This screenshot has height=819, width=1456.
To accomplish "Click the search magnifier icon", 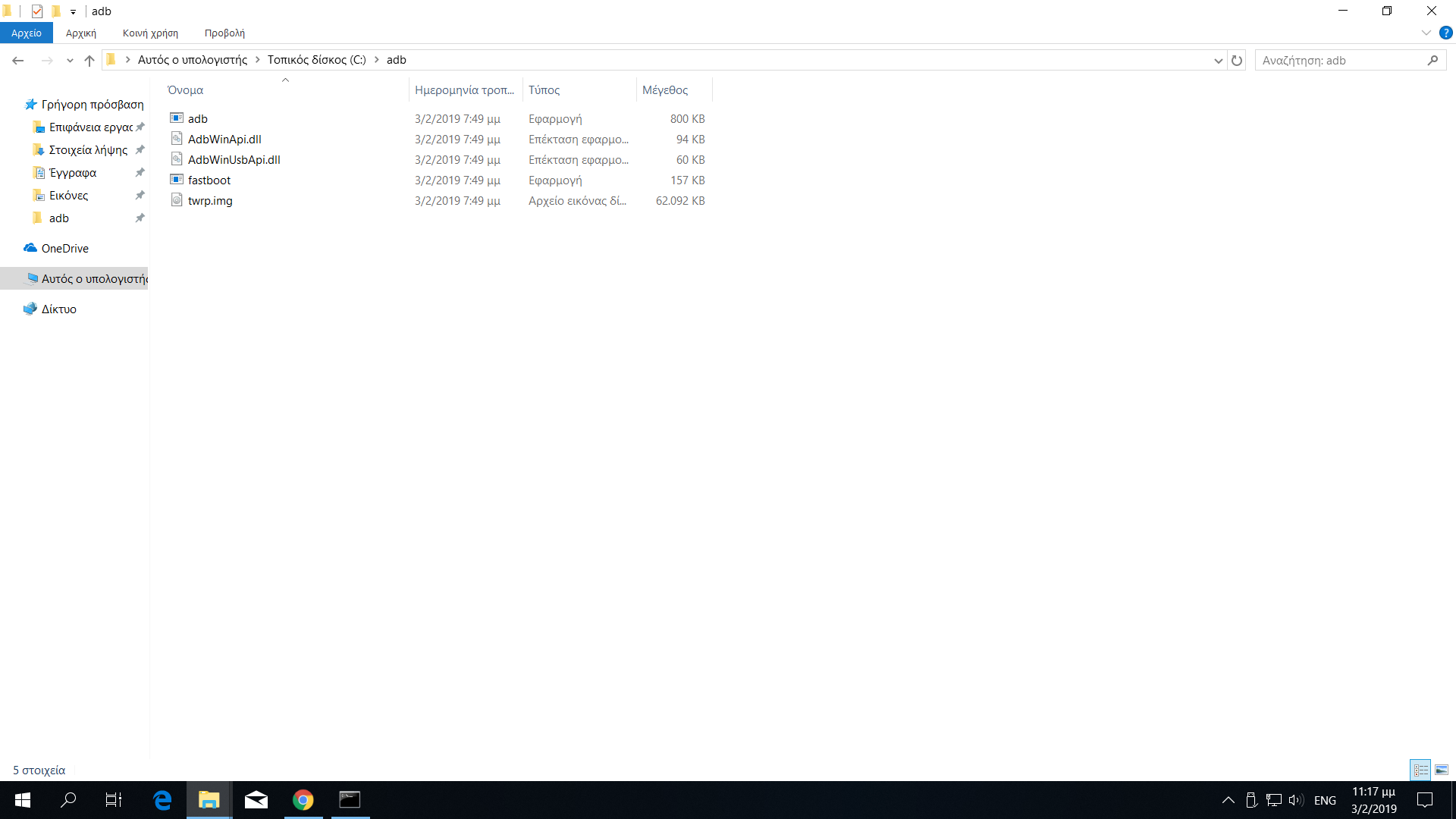I will [x=1432, y=60].
